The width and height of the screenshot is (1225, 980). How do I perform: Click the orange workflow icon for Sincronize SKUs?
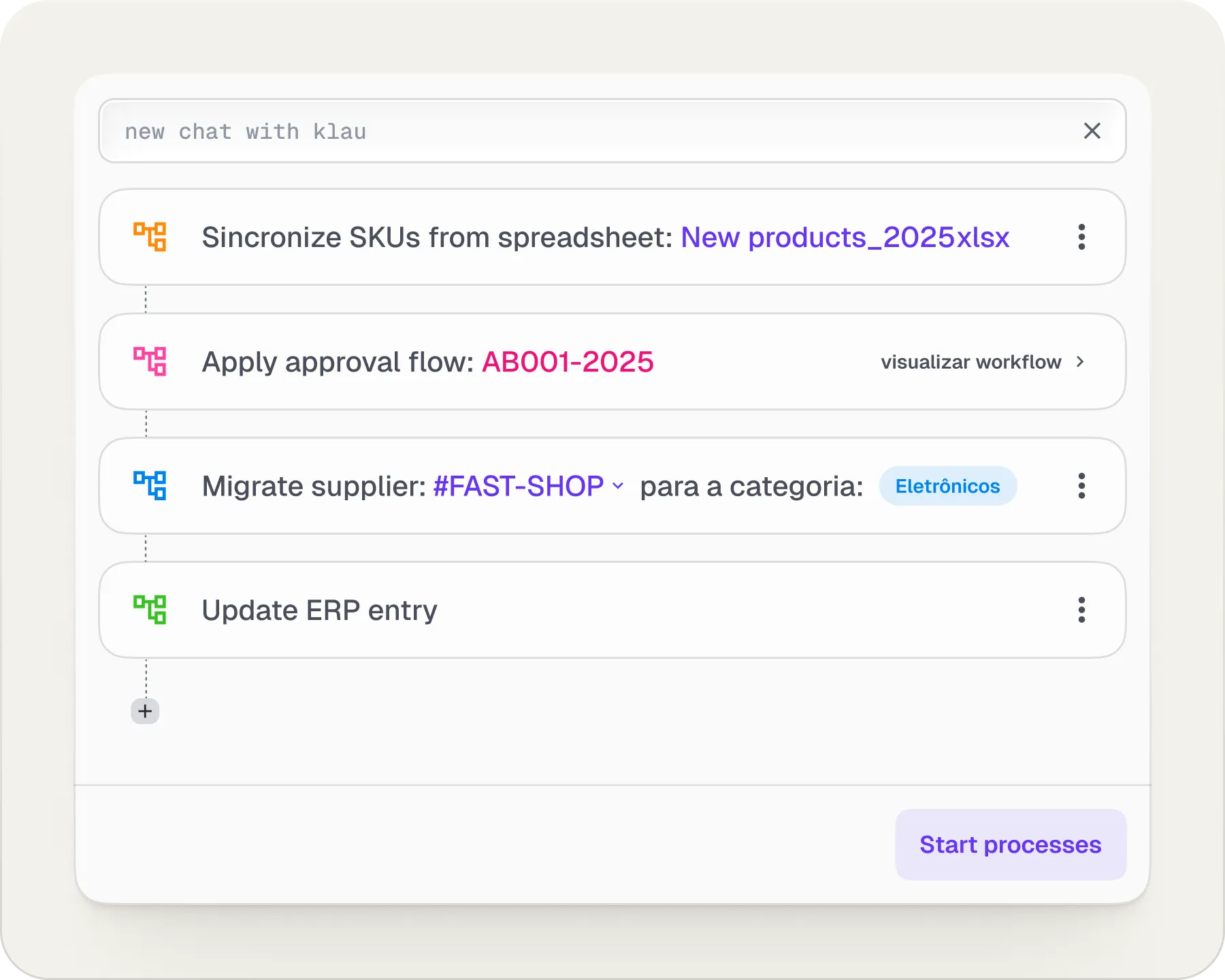[x=150, y=237]
